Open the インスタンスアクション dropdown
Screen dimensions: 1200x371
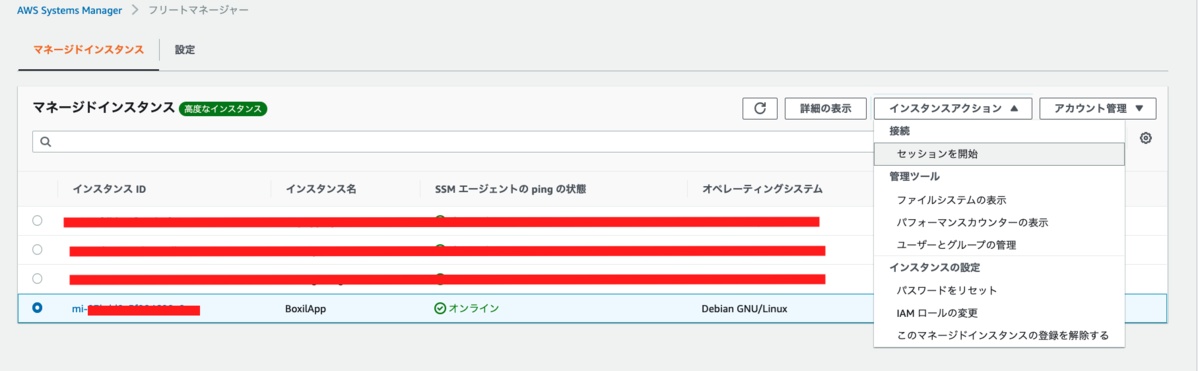[953, 108]
